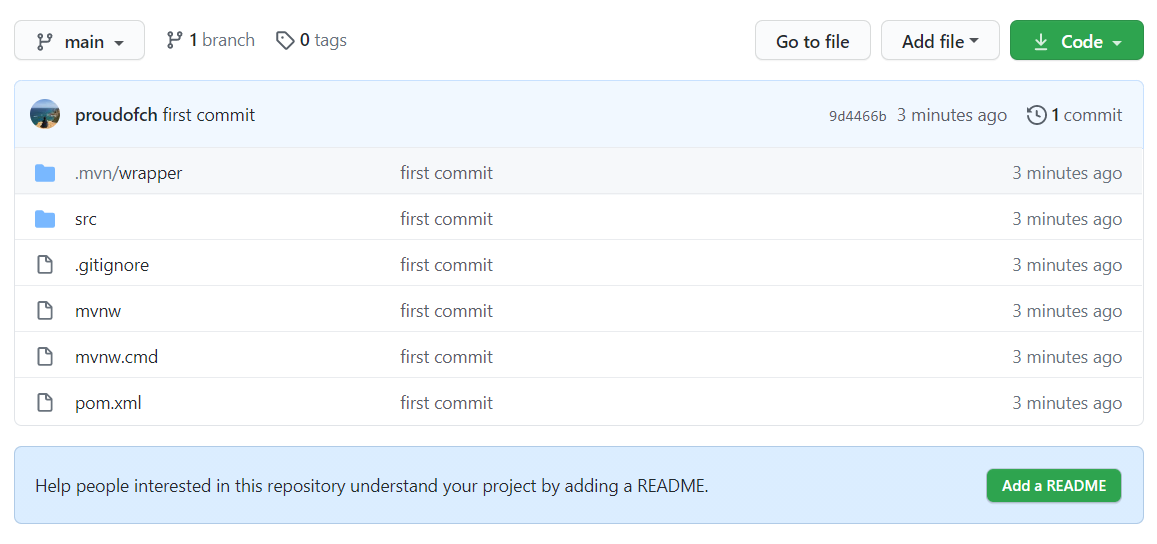The height and width of the screenshot is (544, 1157).
Task: Open the green Code dropdown
Action: pos(1077,41)
